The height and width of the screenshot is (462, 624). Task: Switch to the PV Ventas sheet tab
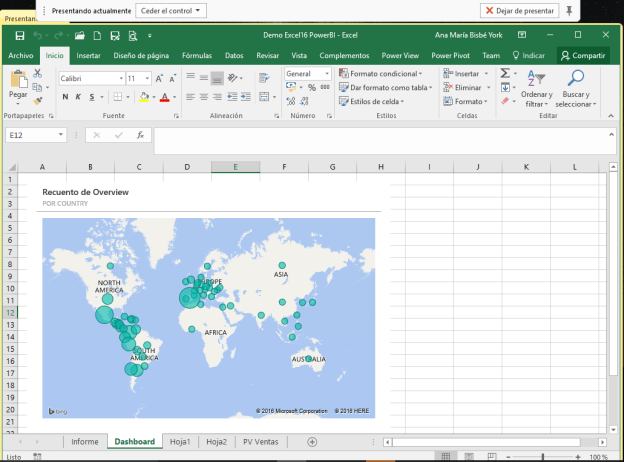click(261, 441)
